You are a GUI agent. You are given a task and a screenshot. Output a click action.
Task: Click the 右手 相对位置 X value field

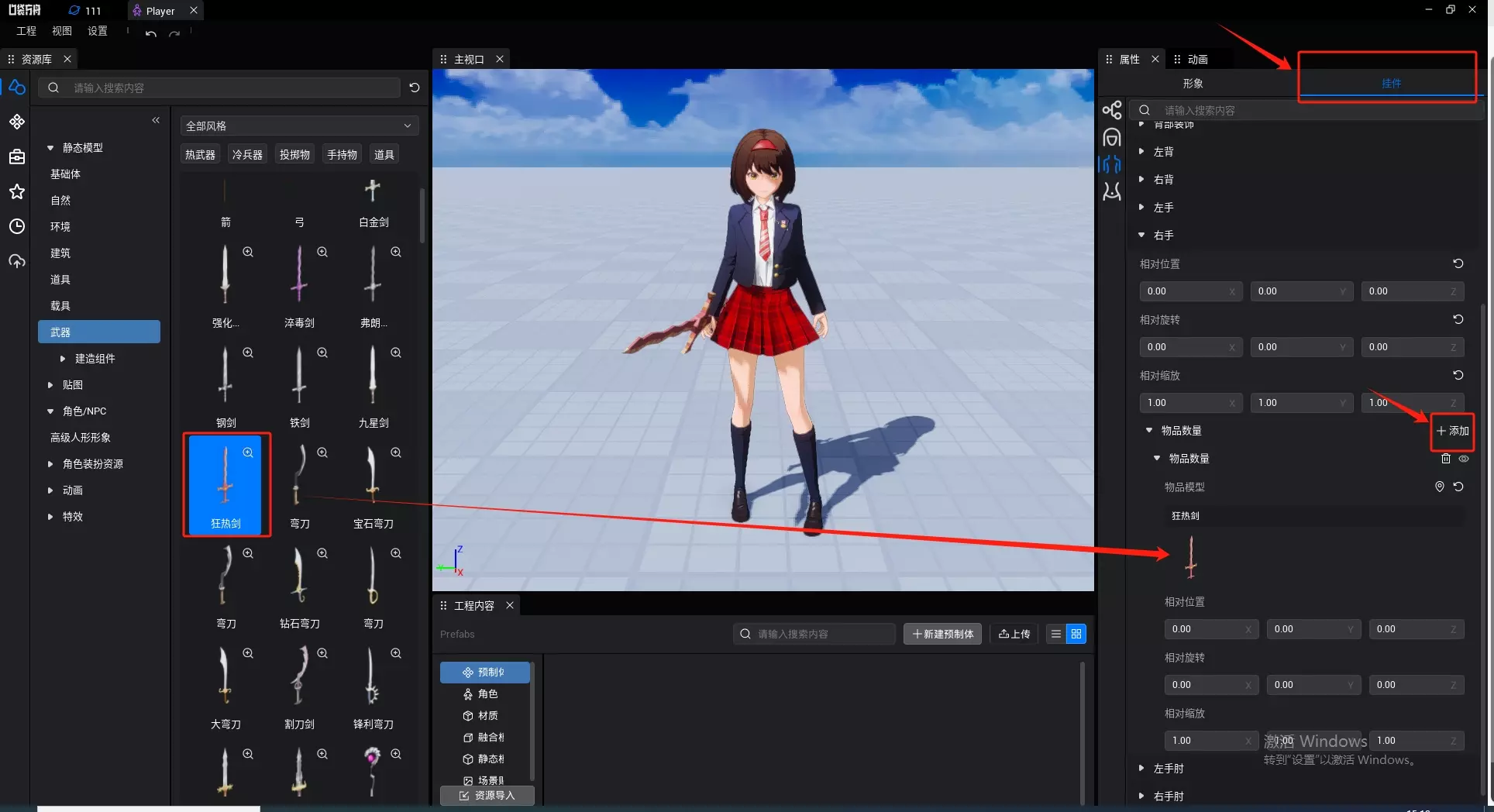point(1190,291)
